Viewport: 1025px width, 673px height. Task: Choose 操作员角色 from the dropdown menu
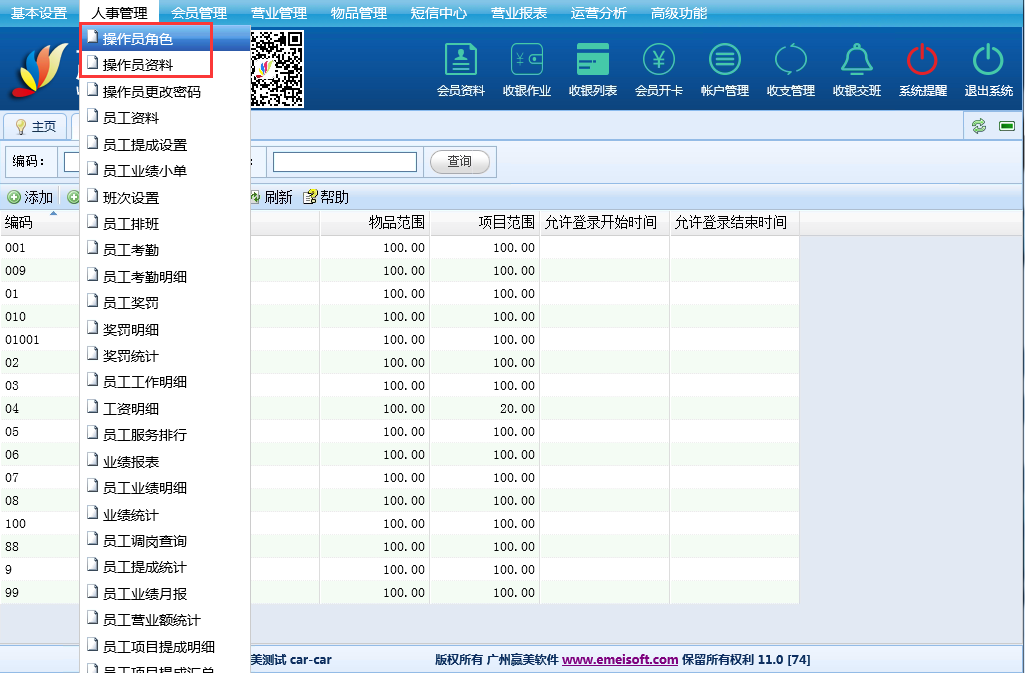click(138, 39)
